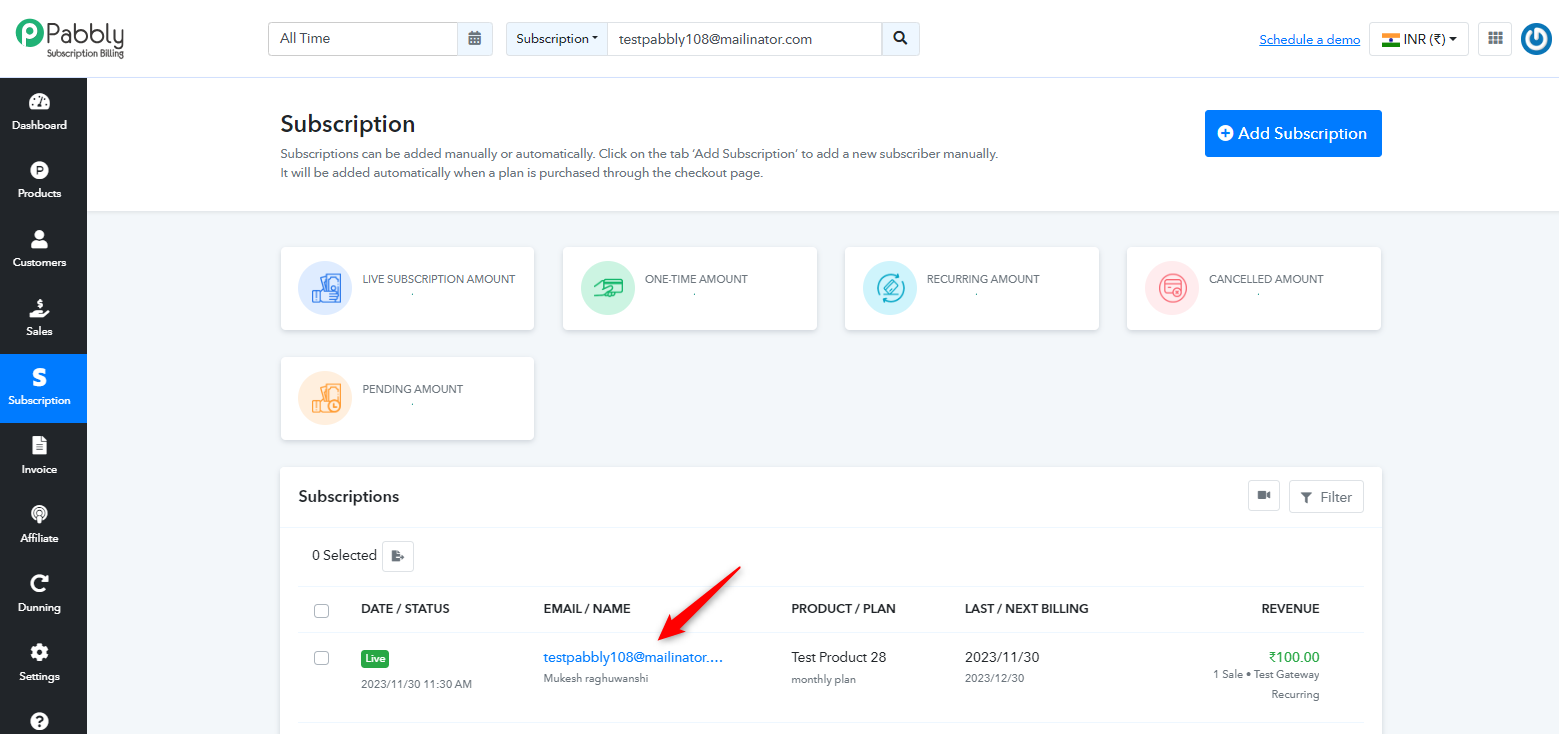Open the Customers section icon

(x=39, y=240)
